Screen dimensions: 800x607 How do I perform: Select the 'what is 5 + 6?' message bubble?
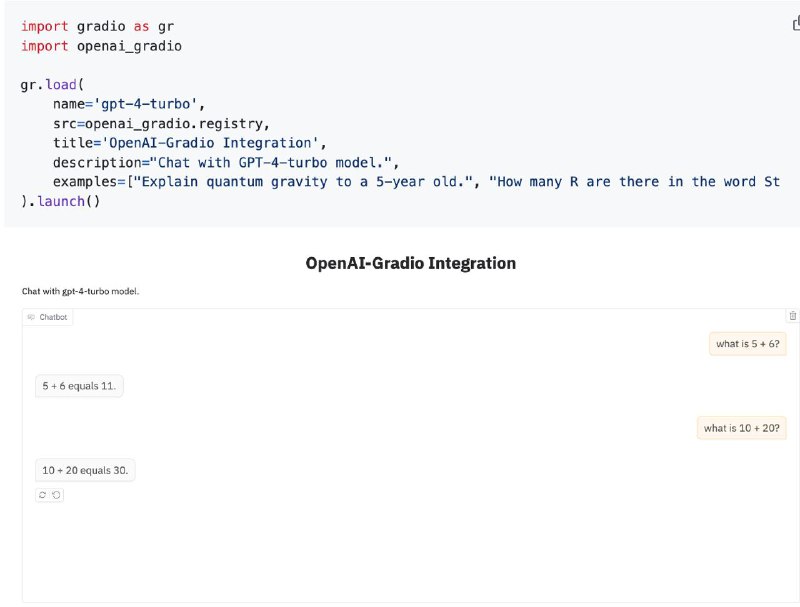pos(747,344)
